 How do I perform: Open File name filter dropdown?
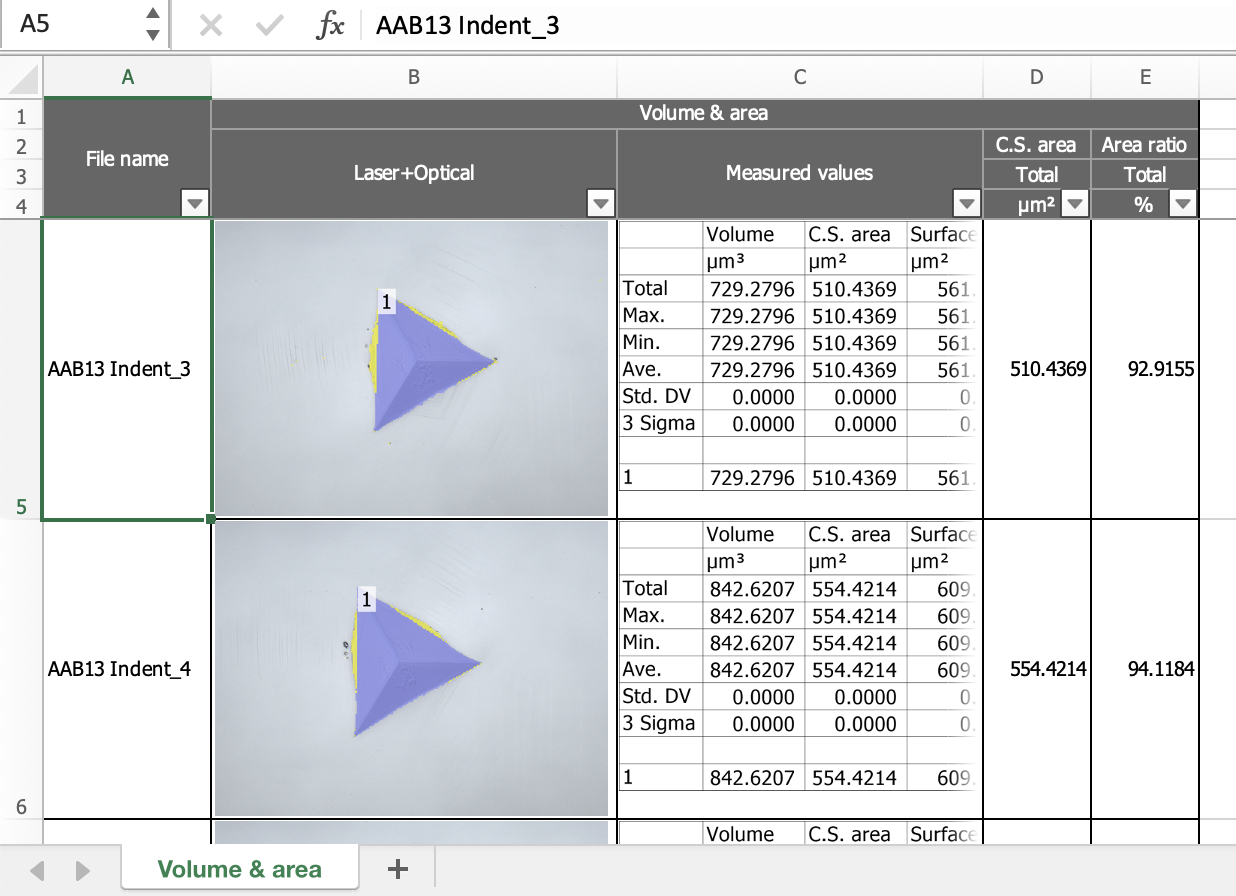[194, 205]
